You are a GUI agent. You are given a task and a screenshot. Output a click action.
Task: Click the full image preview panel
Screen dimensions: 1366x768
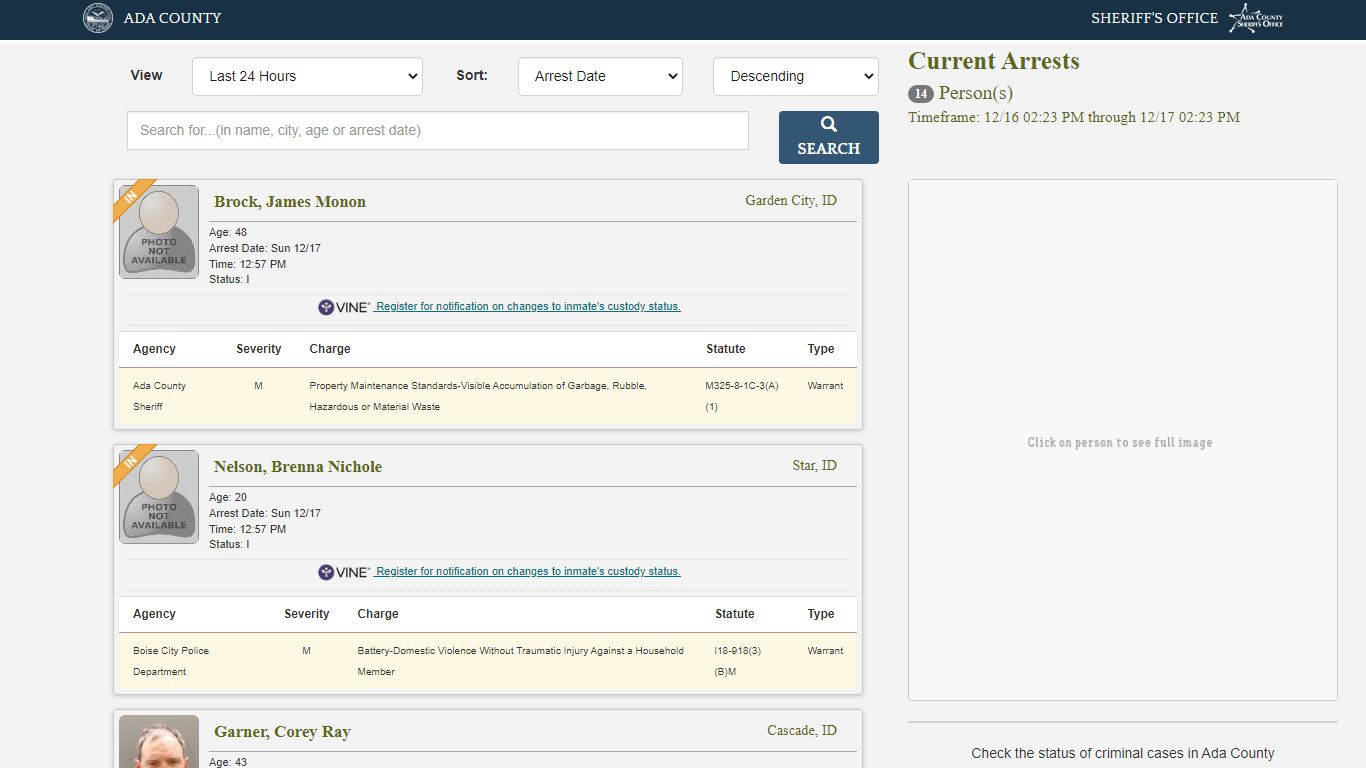1123,440
